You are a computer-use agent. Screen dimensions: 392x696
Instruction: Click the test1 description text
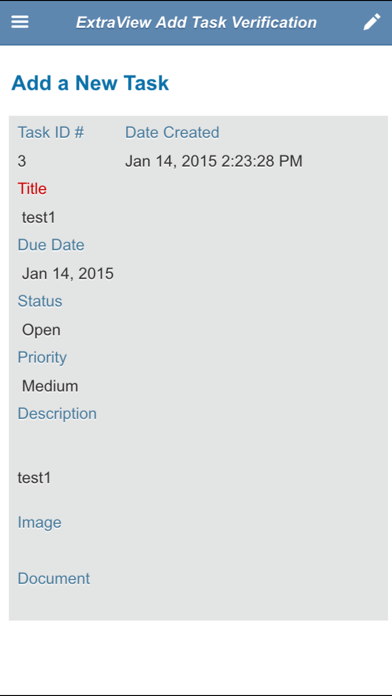pos(34,478)
